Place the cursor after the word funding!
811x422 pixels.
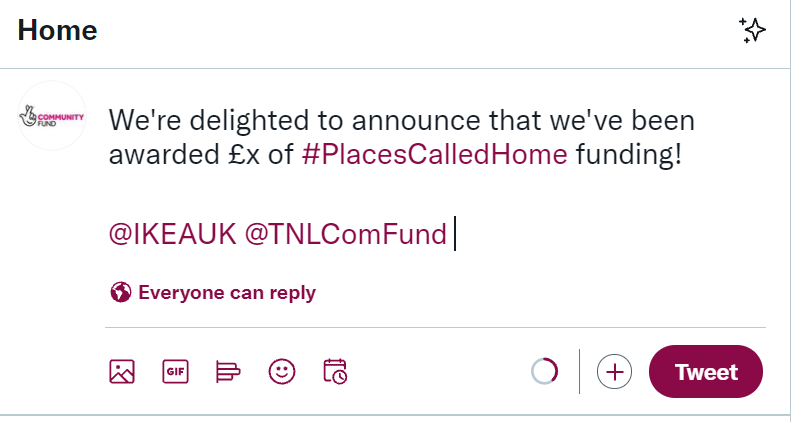click(684, 155)
